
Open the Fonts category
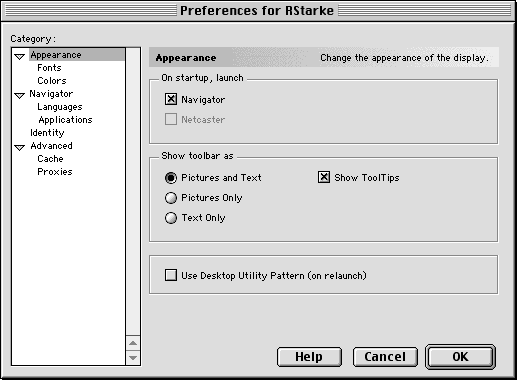coord(49,68)
